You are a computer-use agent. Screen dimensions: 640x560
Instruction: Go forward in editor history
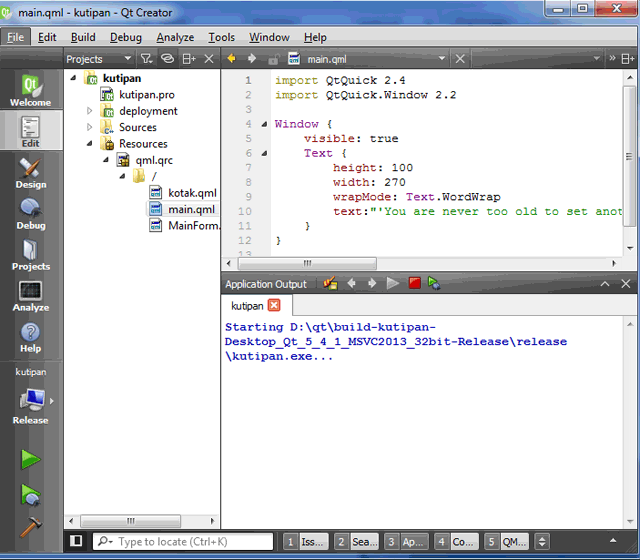click(x=252, y=59)
